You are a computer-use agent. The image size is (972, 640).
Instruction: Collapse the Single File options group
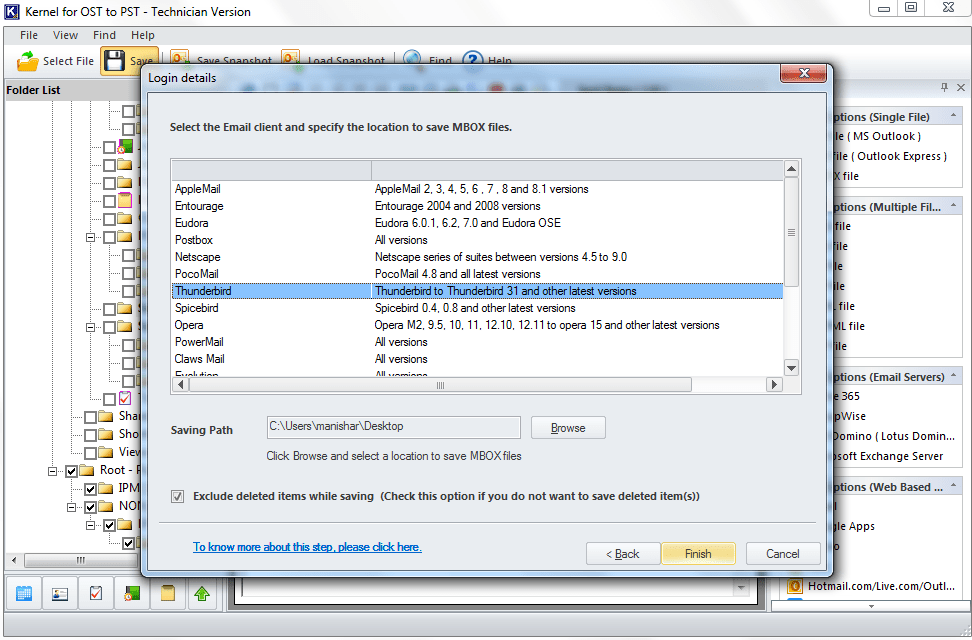(x=953, y=116)
